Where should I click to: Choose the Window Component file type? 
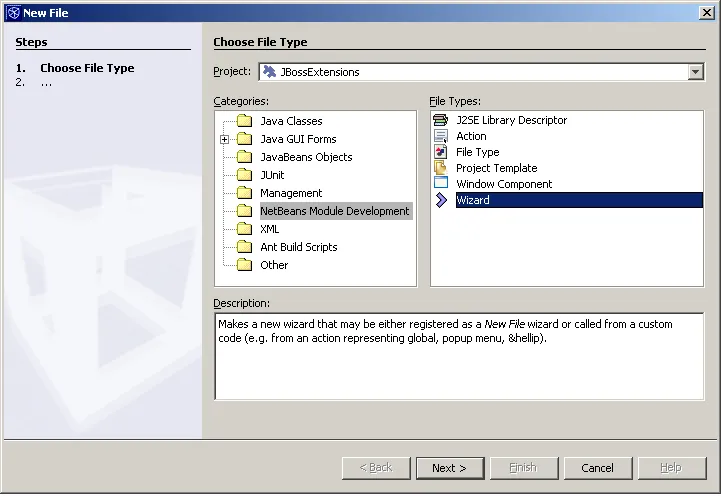[x=504, y=184]
